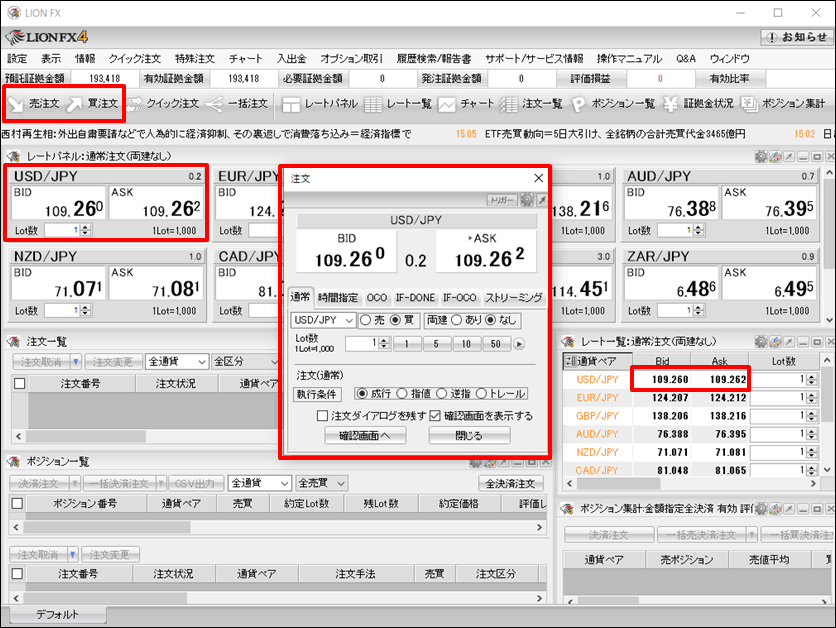Open the 証拠金状況 margin status toolbar item
Viewport: 836px width, 628px height.
pyautogui.click(x=698, y=103)
